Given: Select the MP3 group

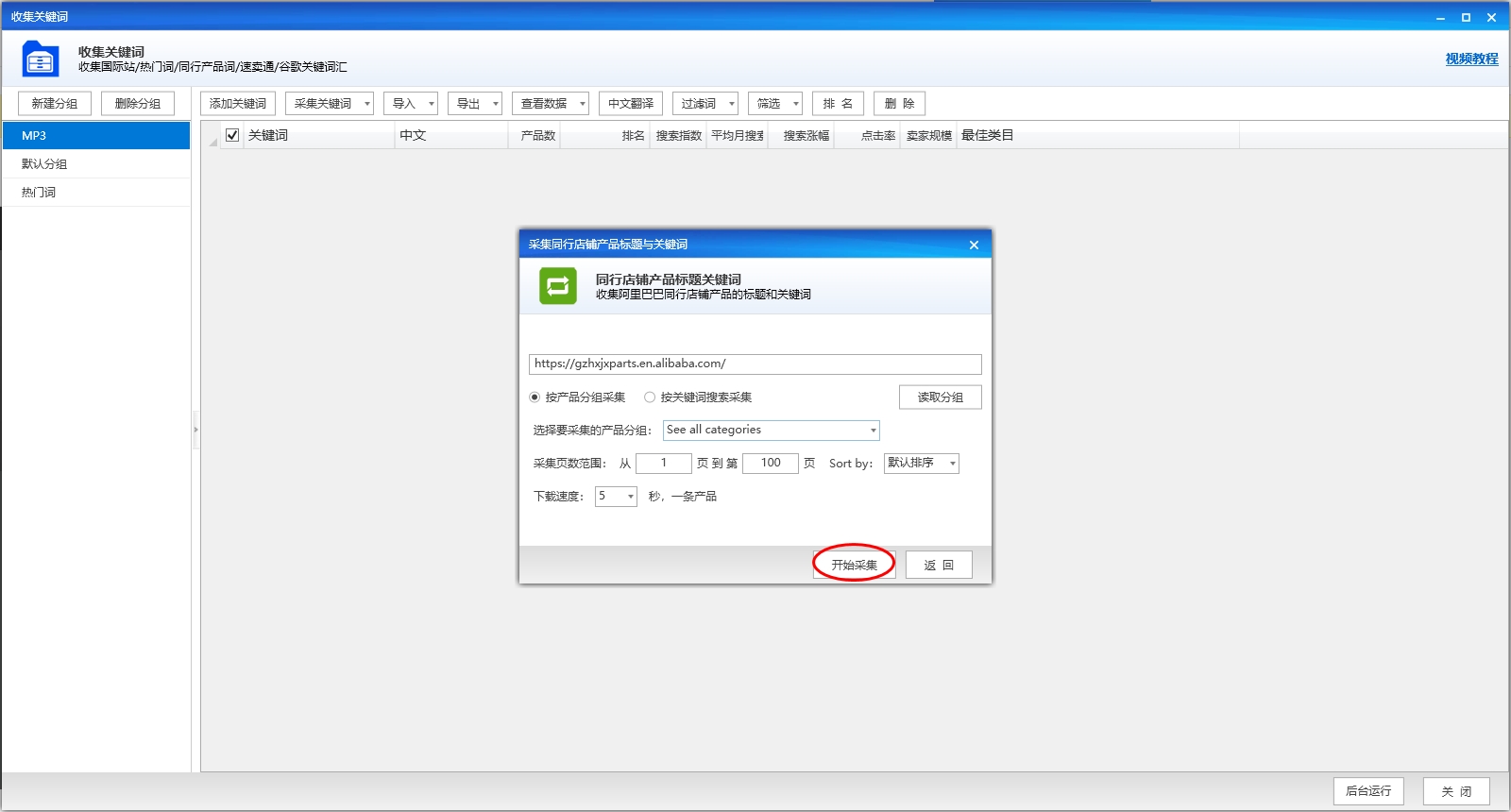Looking at the screenshot, I should coord(96,135).
